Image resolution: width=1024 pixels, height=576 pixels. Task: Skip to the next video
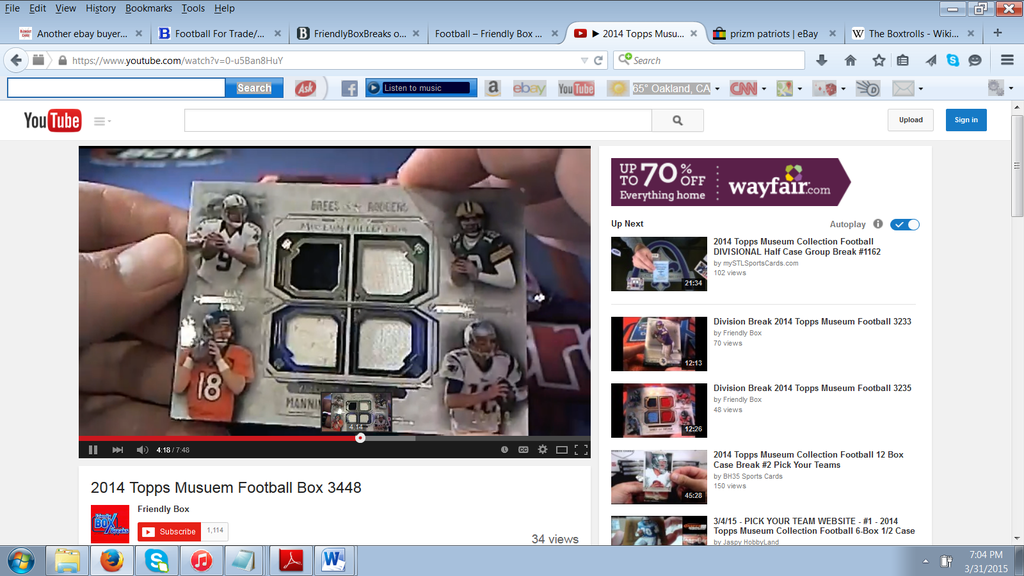(117, 450)
